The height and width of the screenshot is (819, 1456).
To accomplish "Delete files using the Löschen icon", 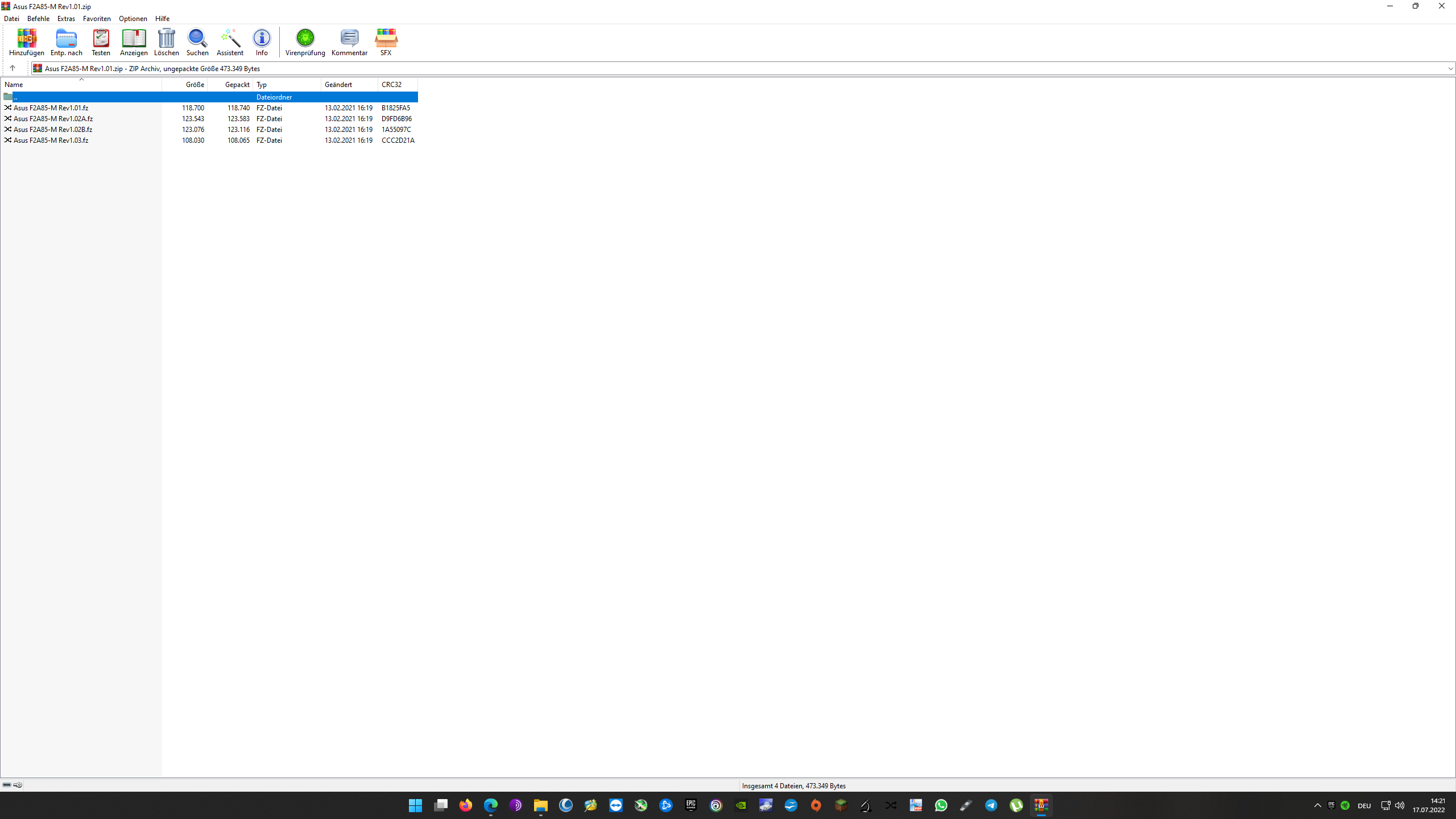I will pyautogui.click(x=167, y=42).
